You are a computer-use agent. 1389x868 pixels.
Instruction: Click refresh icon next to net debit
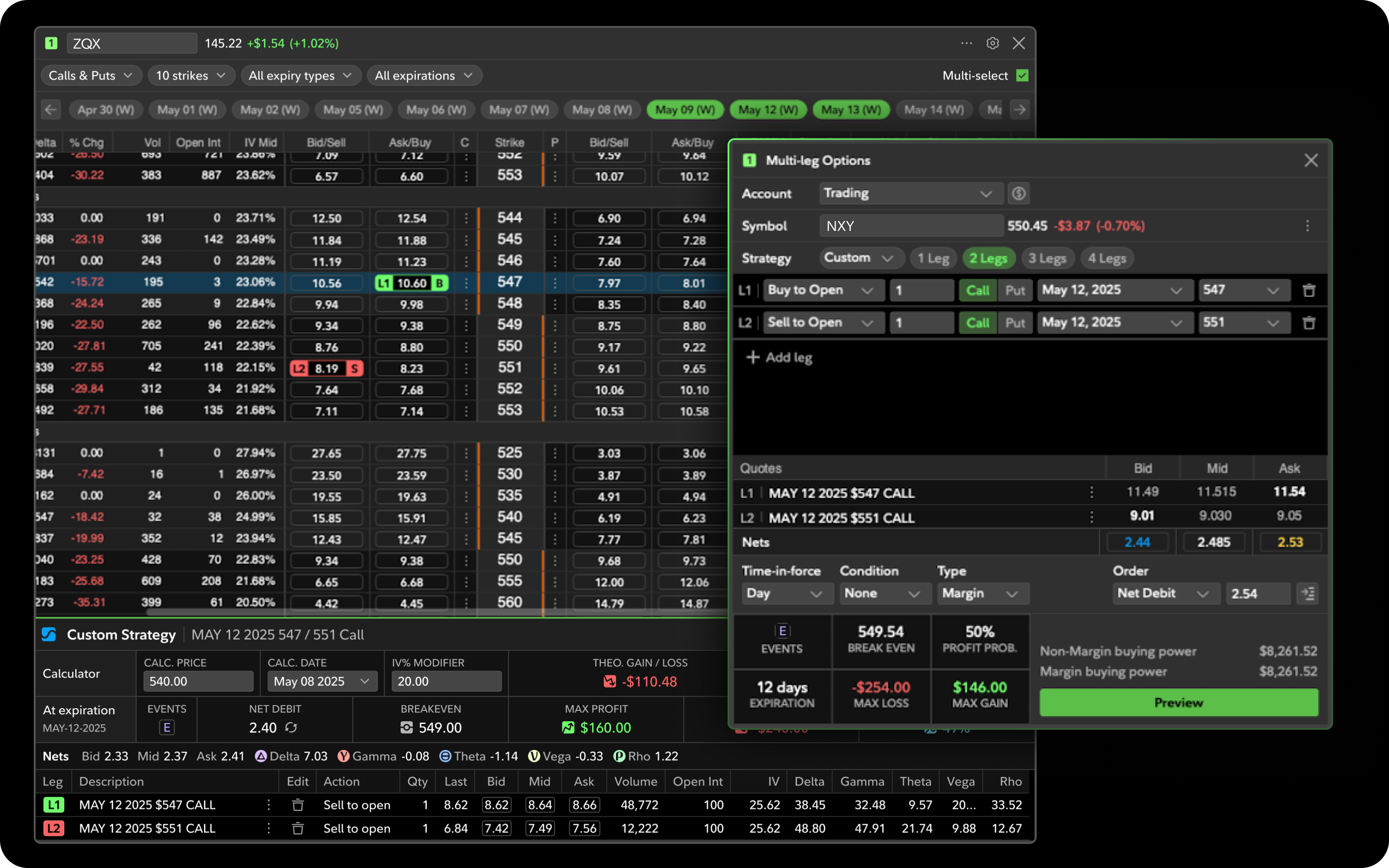point(292,728)
